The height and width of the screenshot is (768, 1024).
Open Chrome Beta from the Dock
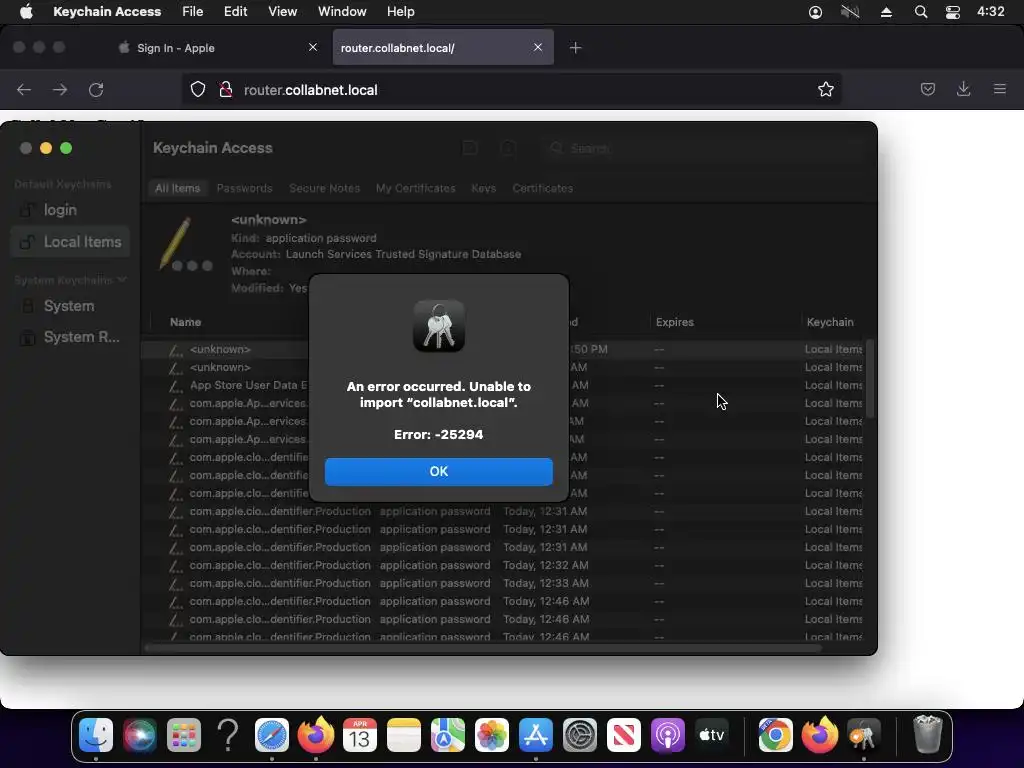[x=775, y=736]
